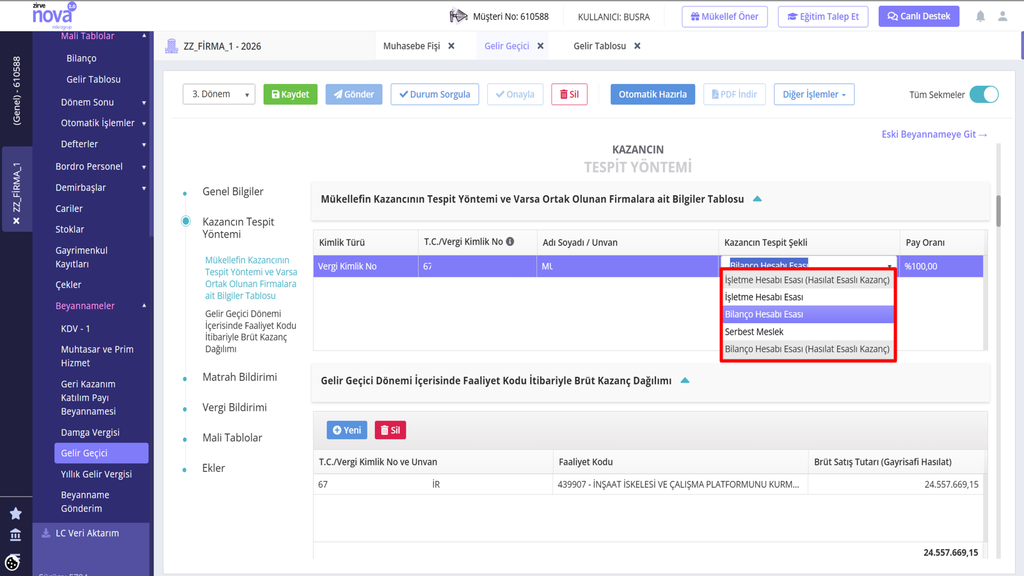The image size is (1024, 576).
Task: Open the user profile icon
Action: 1002,16
